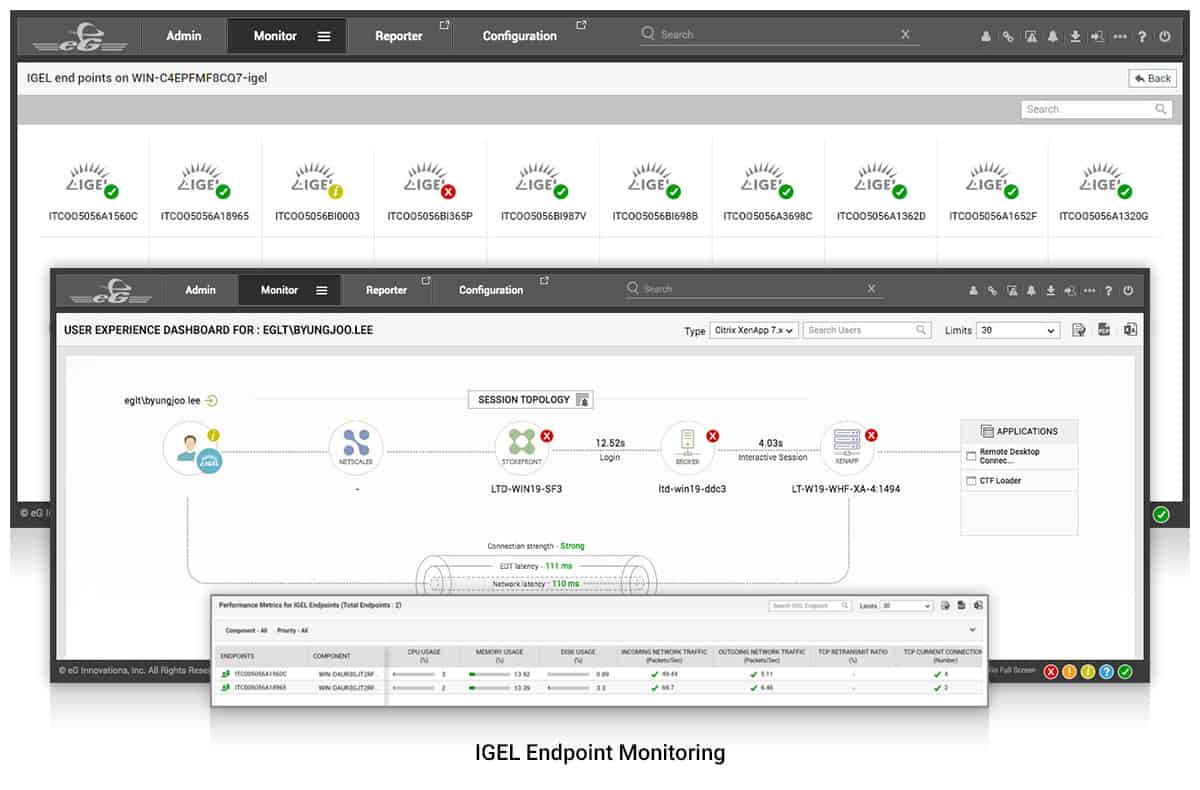Open the Monitor menu in the dashboard window

tap(289, 290)
